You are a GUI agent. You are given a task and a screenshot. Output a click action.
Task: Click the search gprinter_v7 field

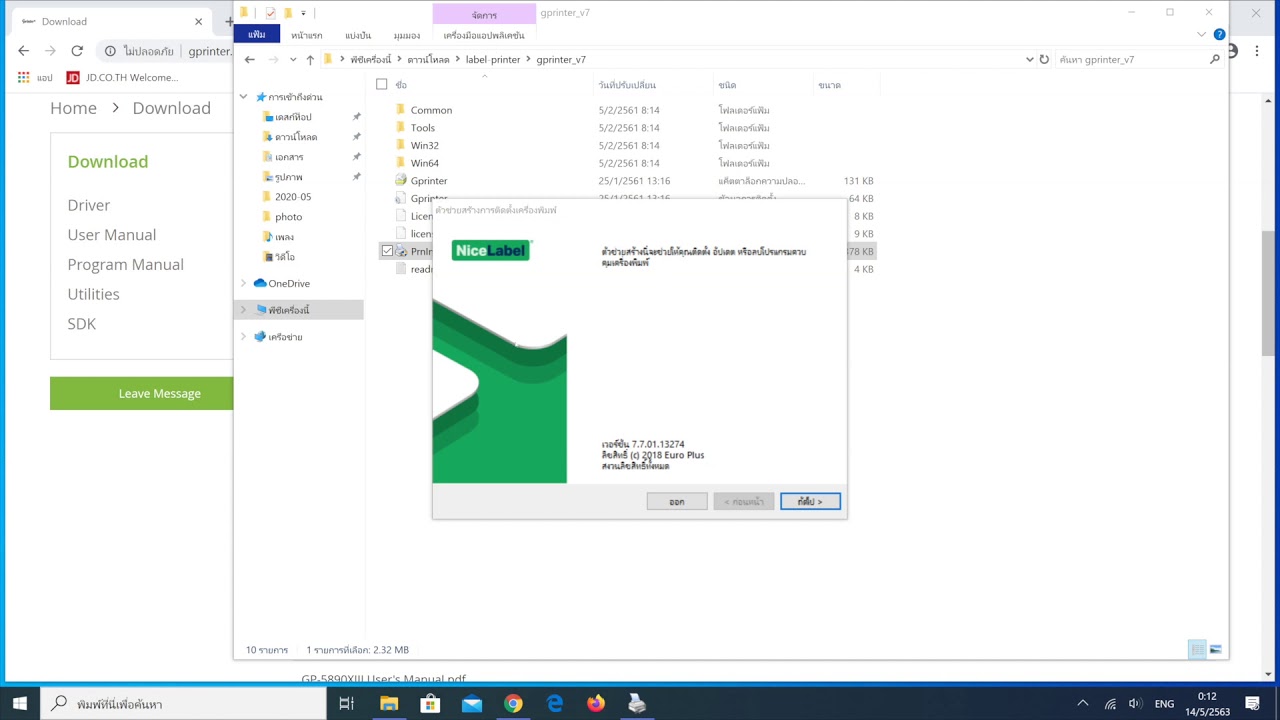click(x=1130, y=59)
